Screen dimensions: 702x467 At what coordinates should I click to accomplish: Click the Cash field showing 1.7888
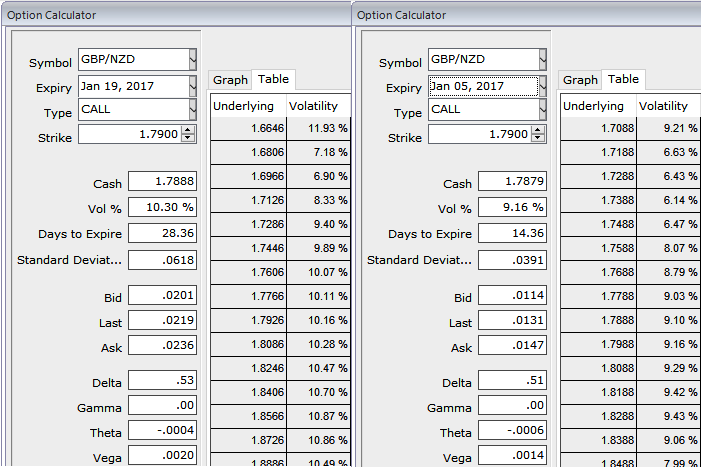point(162,182)
